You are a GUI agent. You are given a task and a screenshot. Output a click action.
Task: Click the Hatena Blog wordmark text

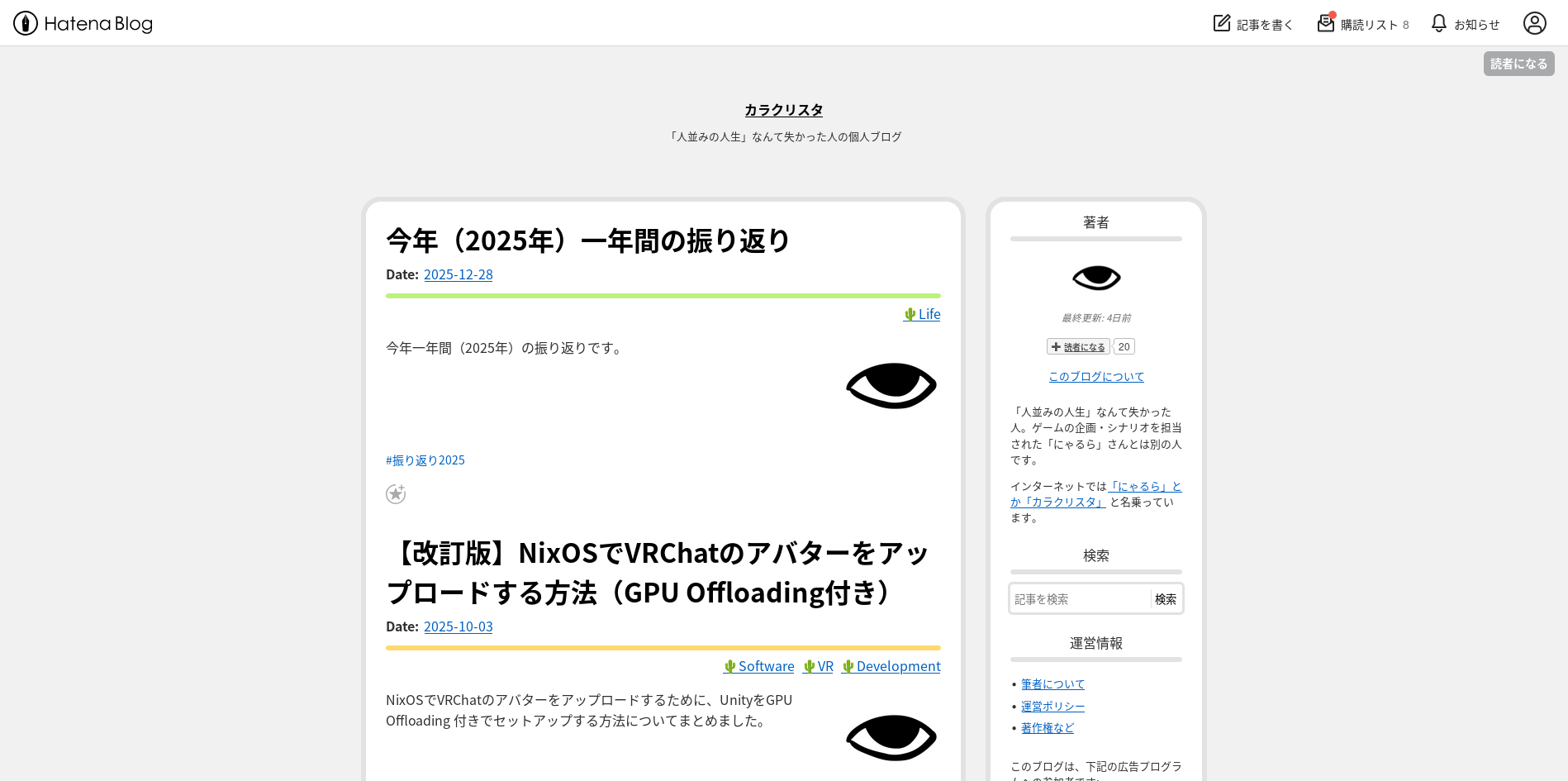[98, 24]
